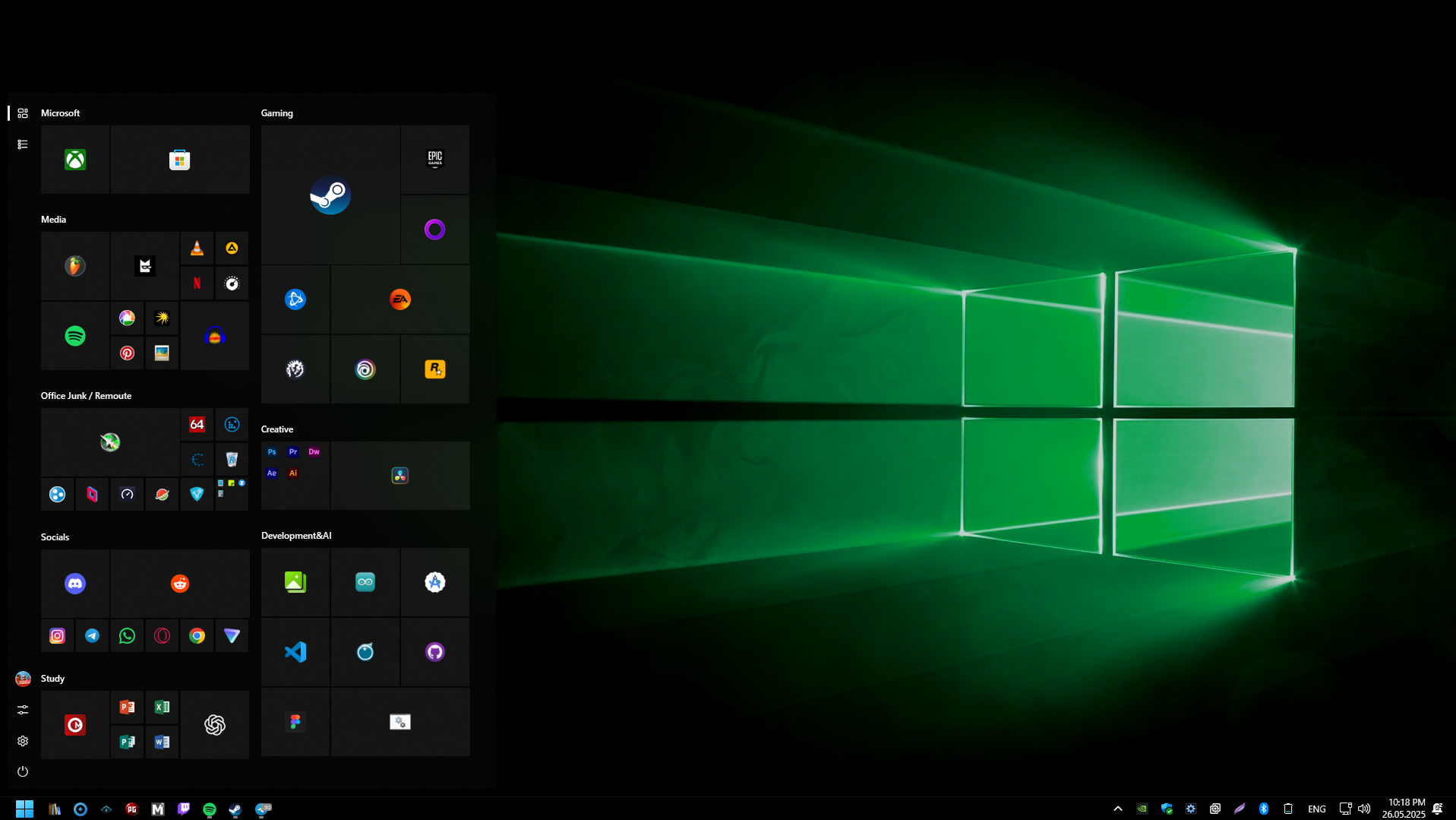Click the Windows Start button

pos(24,809)
